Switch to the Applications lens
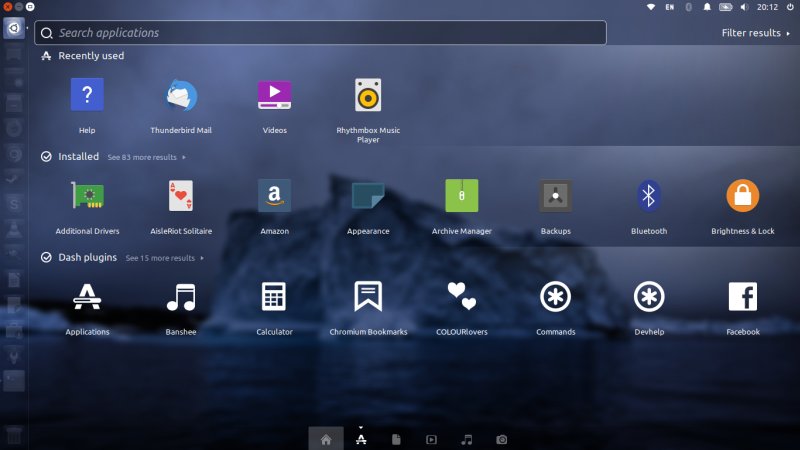The image size is (800, 450). (361, 439)
